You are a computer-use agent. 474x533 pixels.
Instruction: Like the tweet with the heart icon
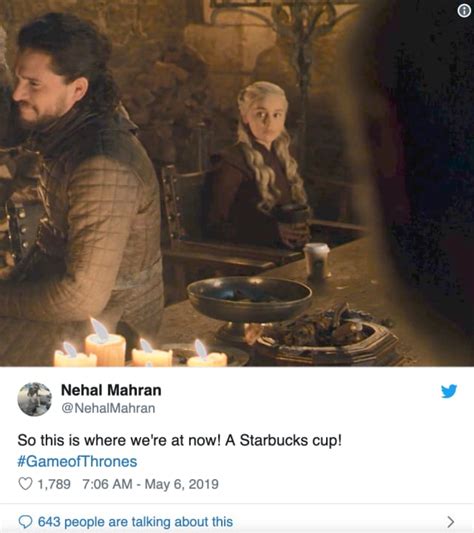25,484
